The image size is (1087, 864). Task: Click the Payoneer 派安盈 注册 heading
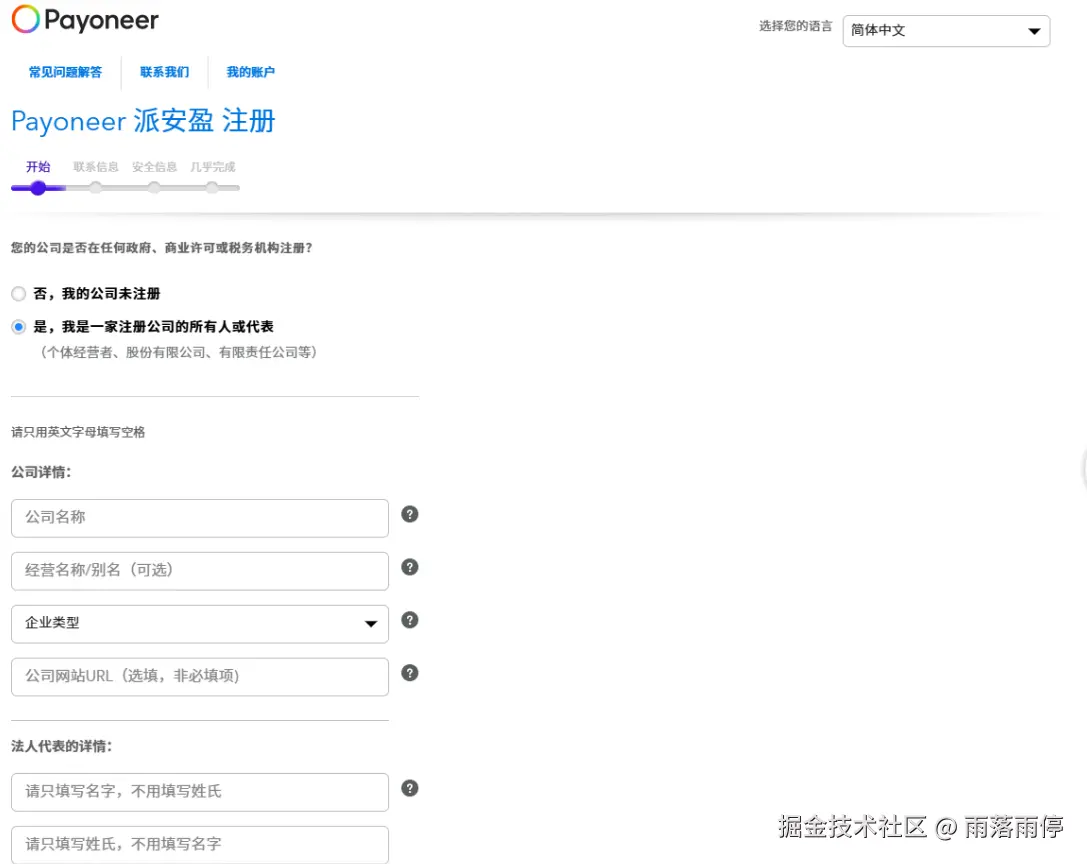(x=144, y=121)
